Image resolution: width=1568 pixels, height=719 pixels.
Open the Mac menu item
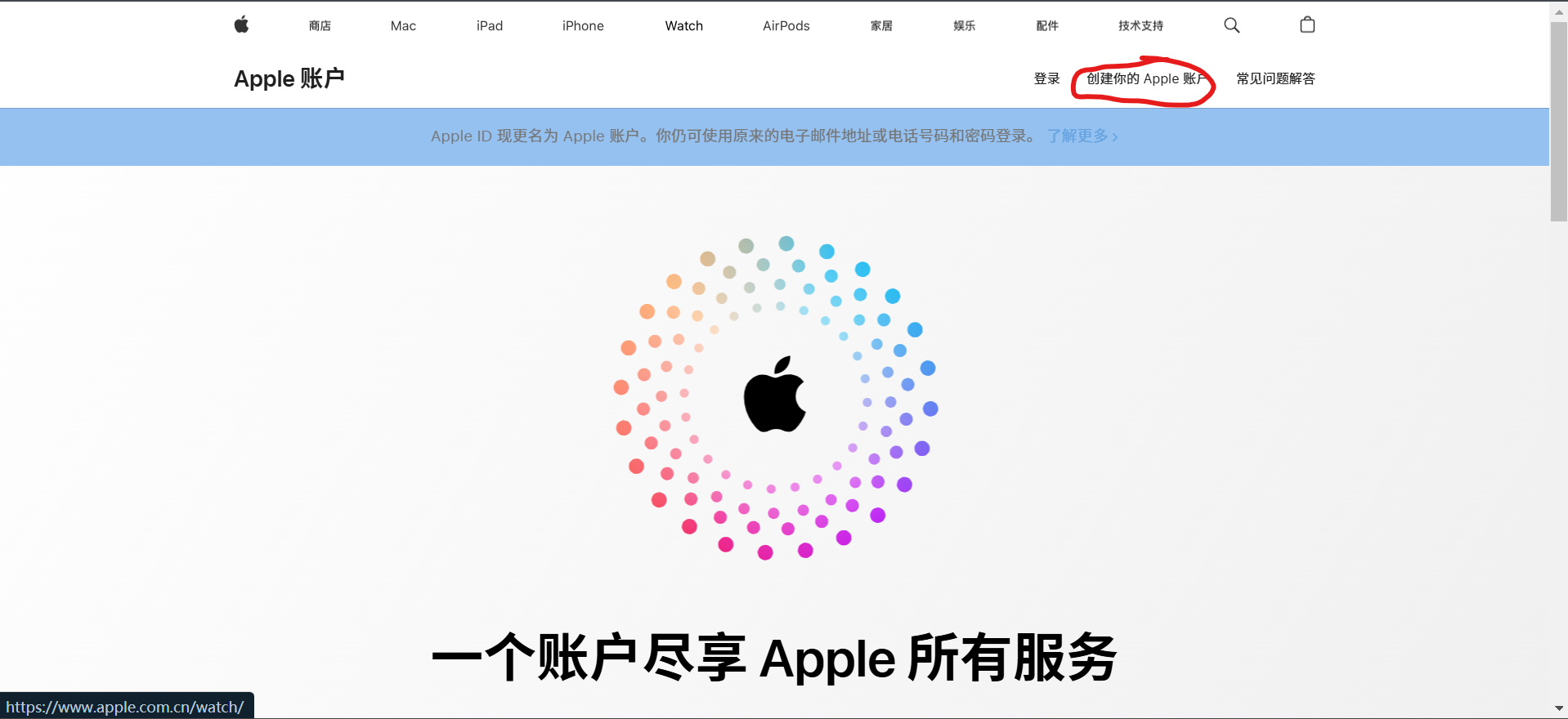[403, 25]
